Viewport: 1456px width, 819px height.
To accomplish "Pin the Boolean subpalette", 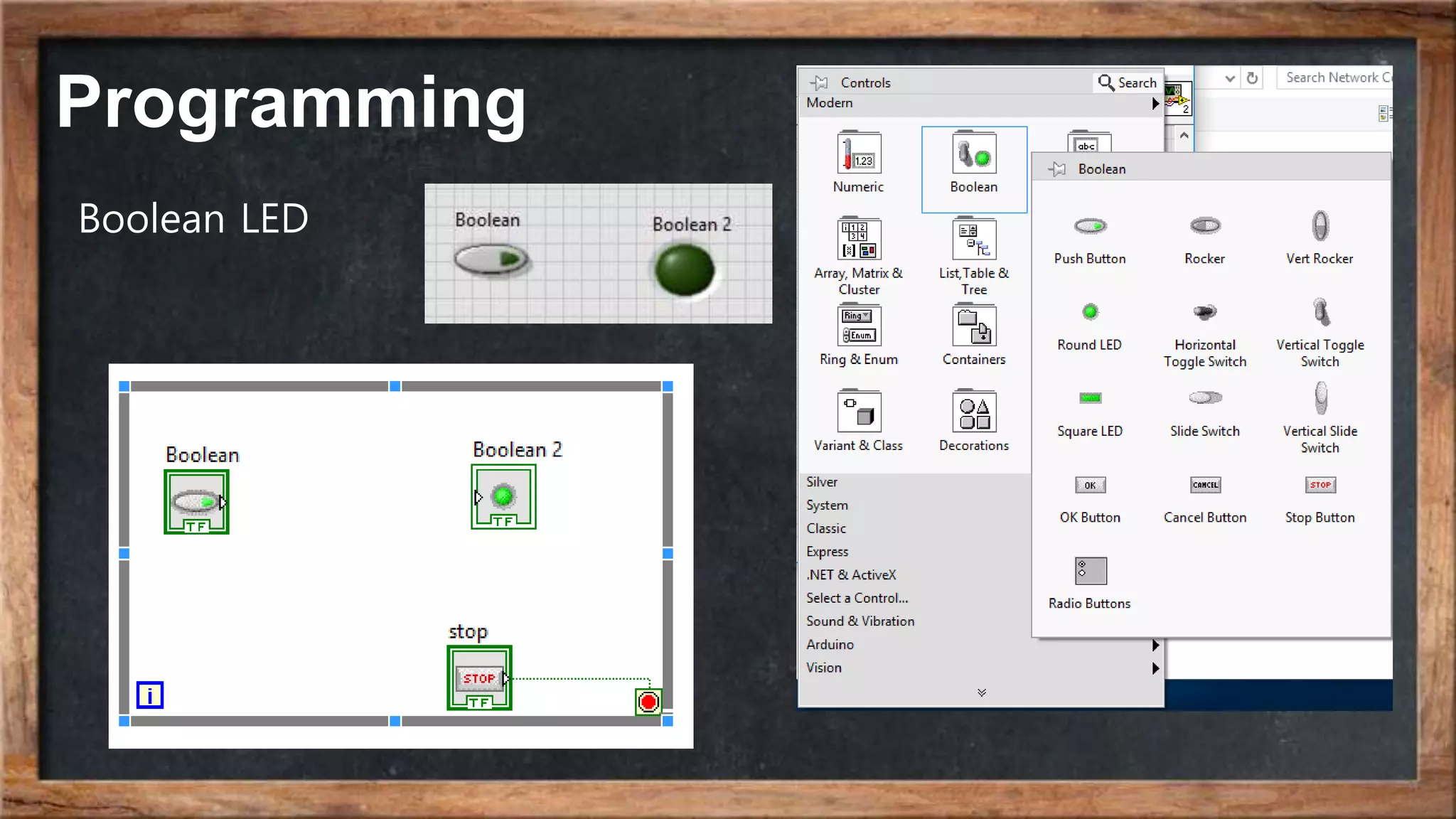I will [x=1058, y=169].
